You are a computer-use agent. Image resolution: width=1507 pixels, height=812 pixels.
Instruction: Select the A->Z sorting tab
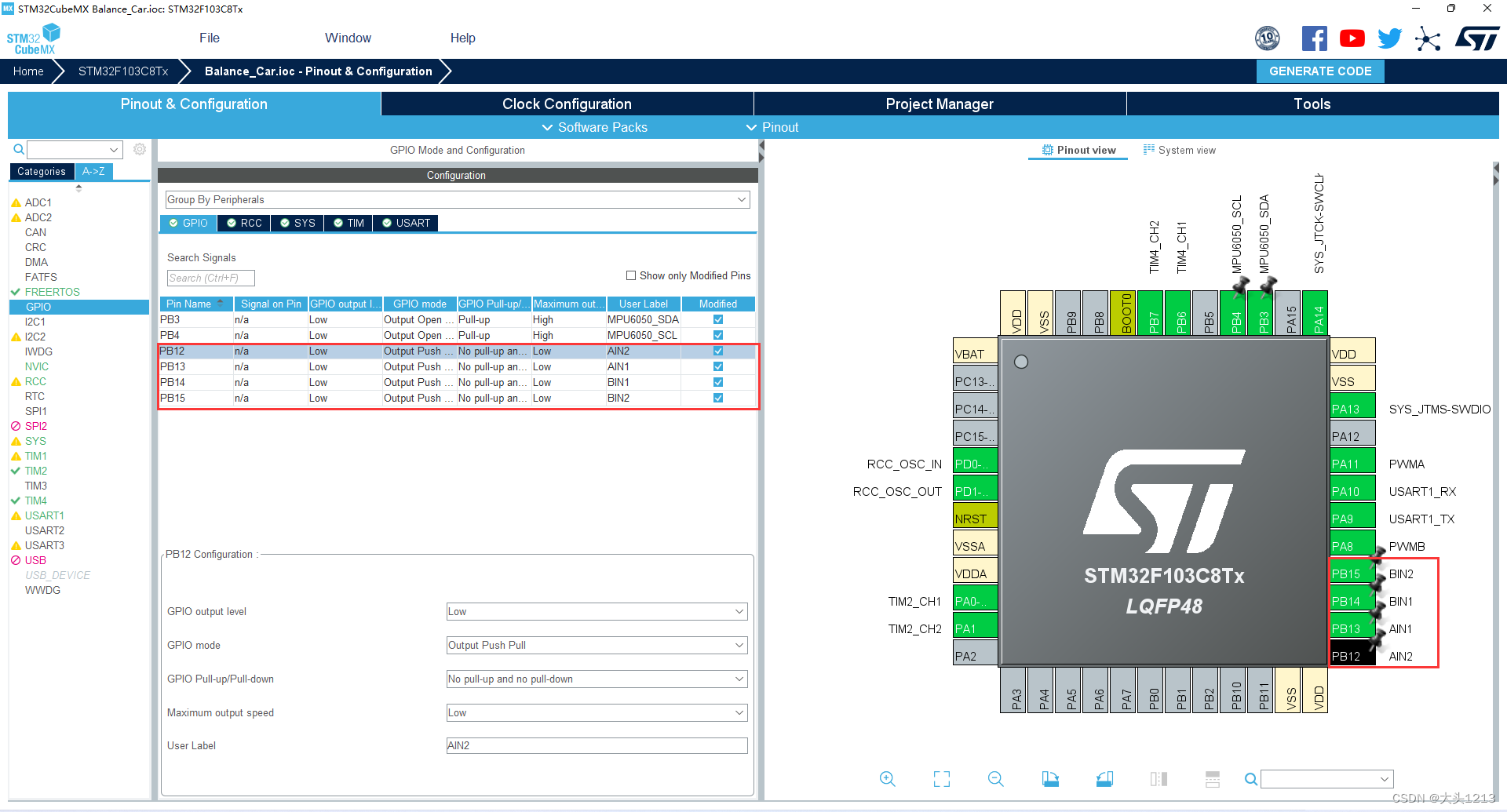[x=93, y=171]
